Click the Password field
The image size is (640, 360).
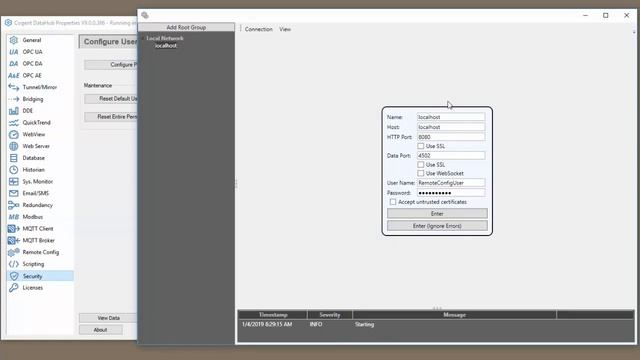pyautogui.click(x=451, y=193)
